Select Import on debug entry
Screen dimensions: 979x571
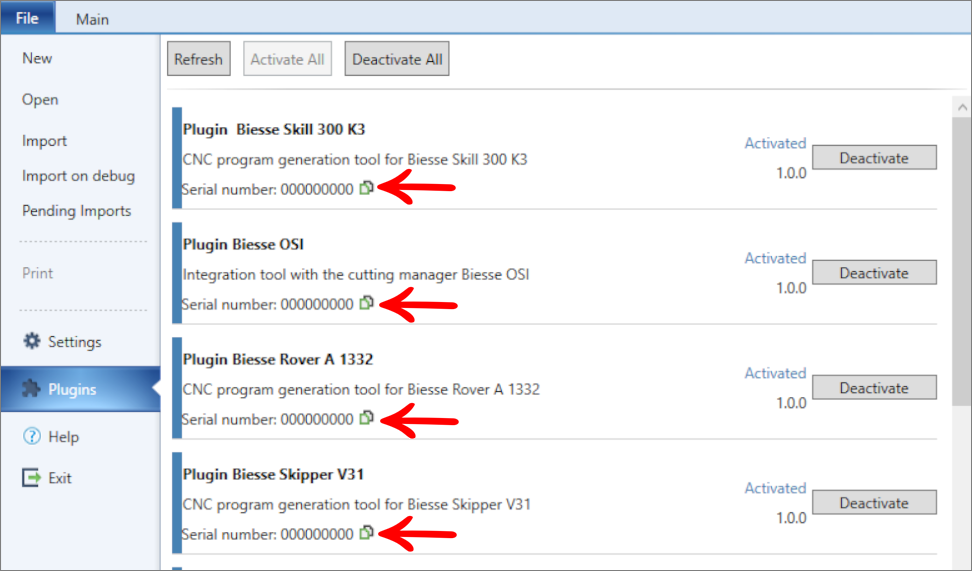pos(78,176)
